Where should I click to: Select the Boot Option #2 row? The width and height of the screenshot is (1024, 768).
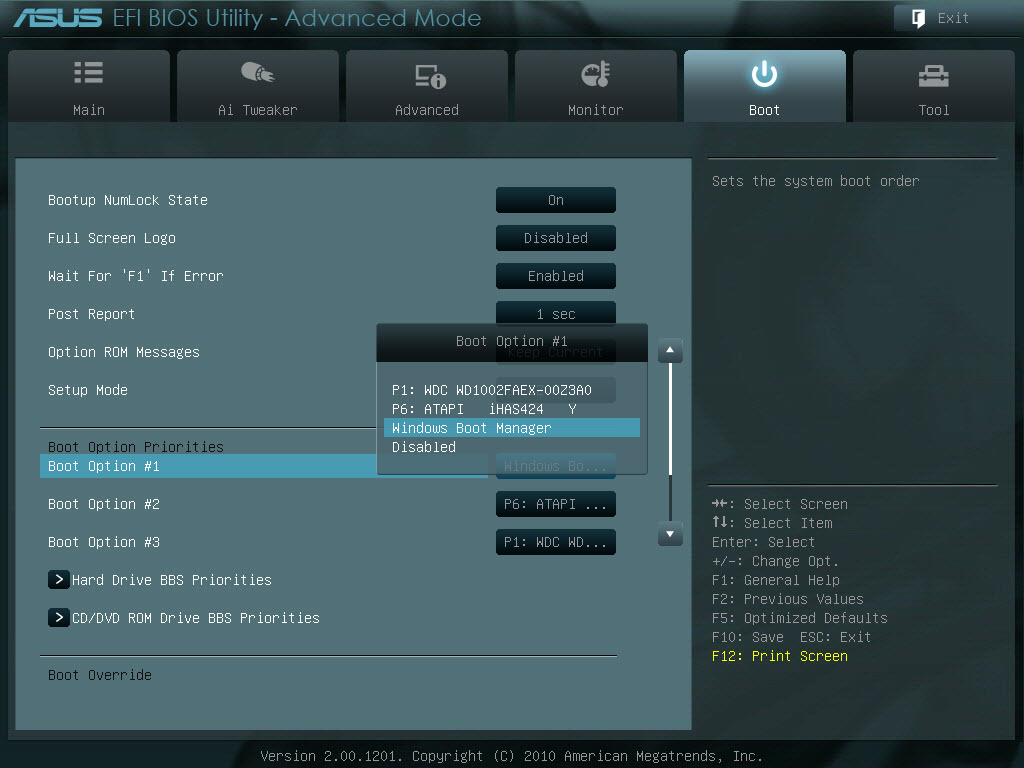[x=328, y=504]
